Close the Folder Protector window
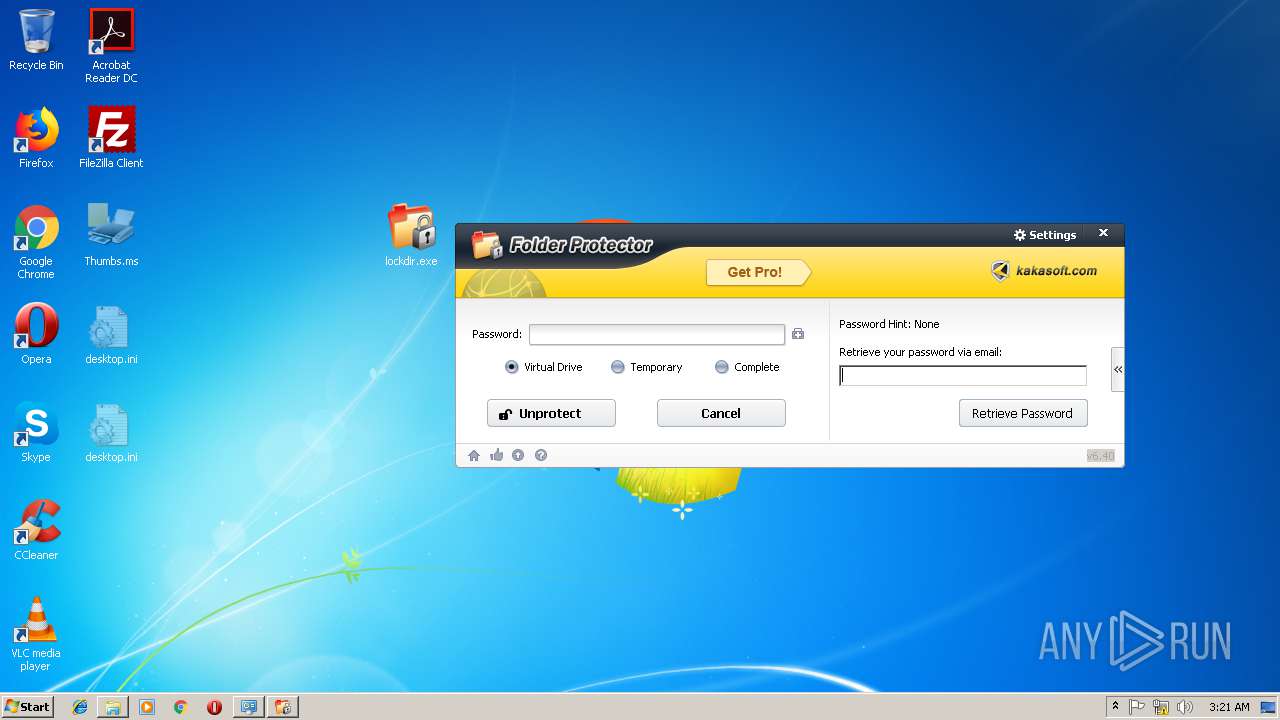Screen dimensions: 1280x720 pyautogui.click(x=1103, y=233)
